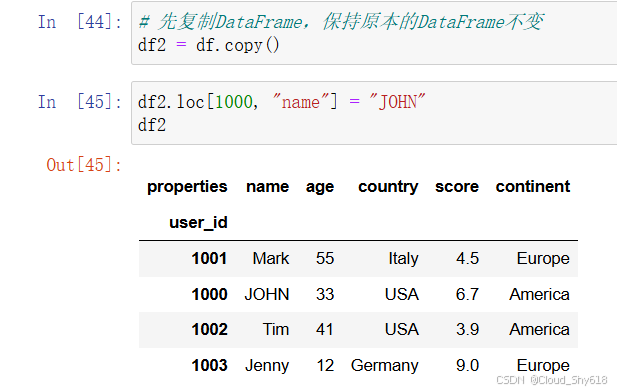Screen dimensions: 617x391
Task: Click the Out[45] output prompt
Action: [x=84, y=165]
